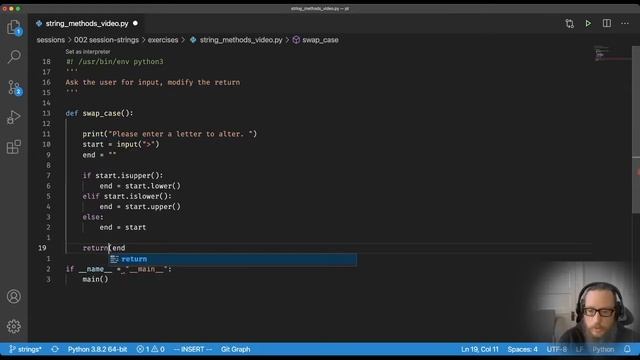The width and height of the screenshot is (640, 360).
Task: Click the if start.isupper(): line
Action: coord(123,176)
